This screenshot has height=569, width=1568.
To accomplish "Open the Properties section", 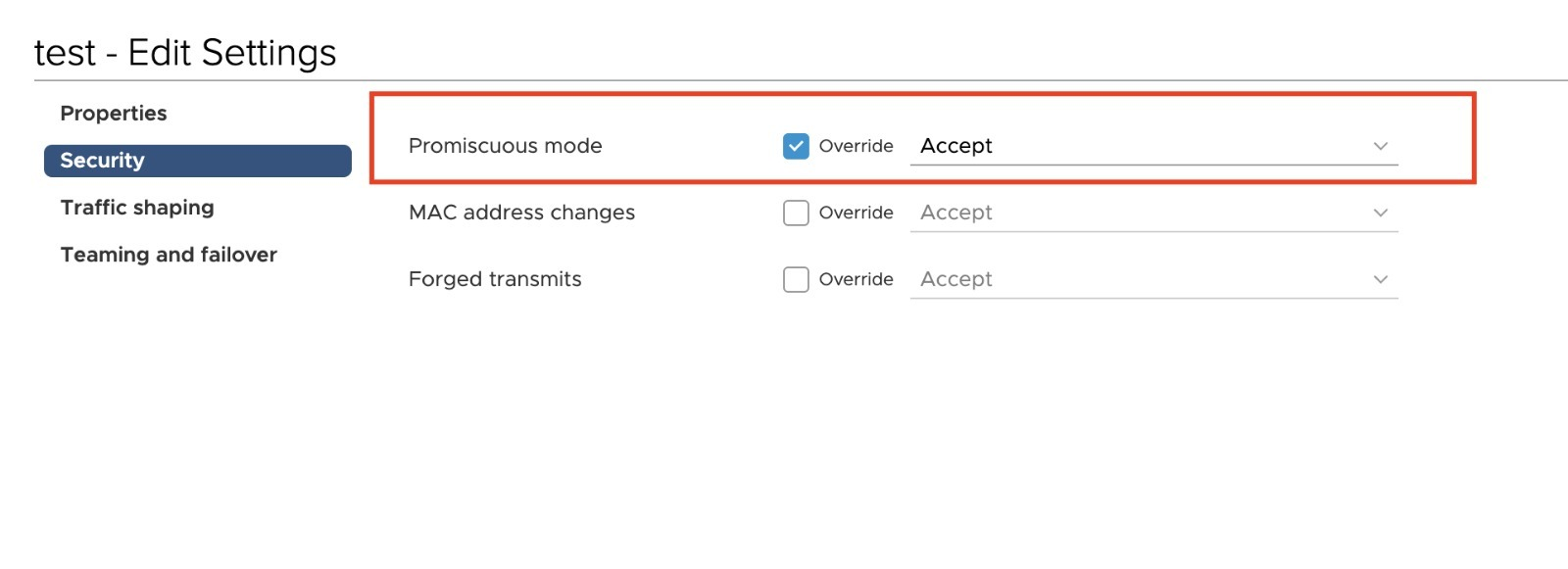I will click(114, 114).
